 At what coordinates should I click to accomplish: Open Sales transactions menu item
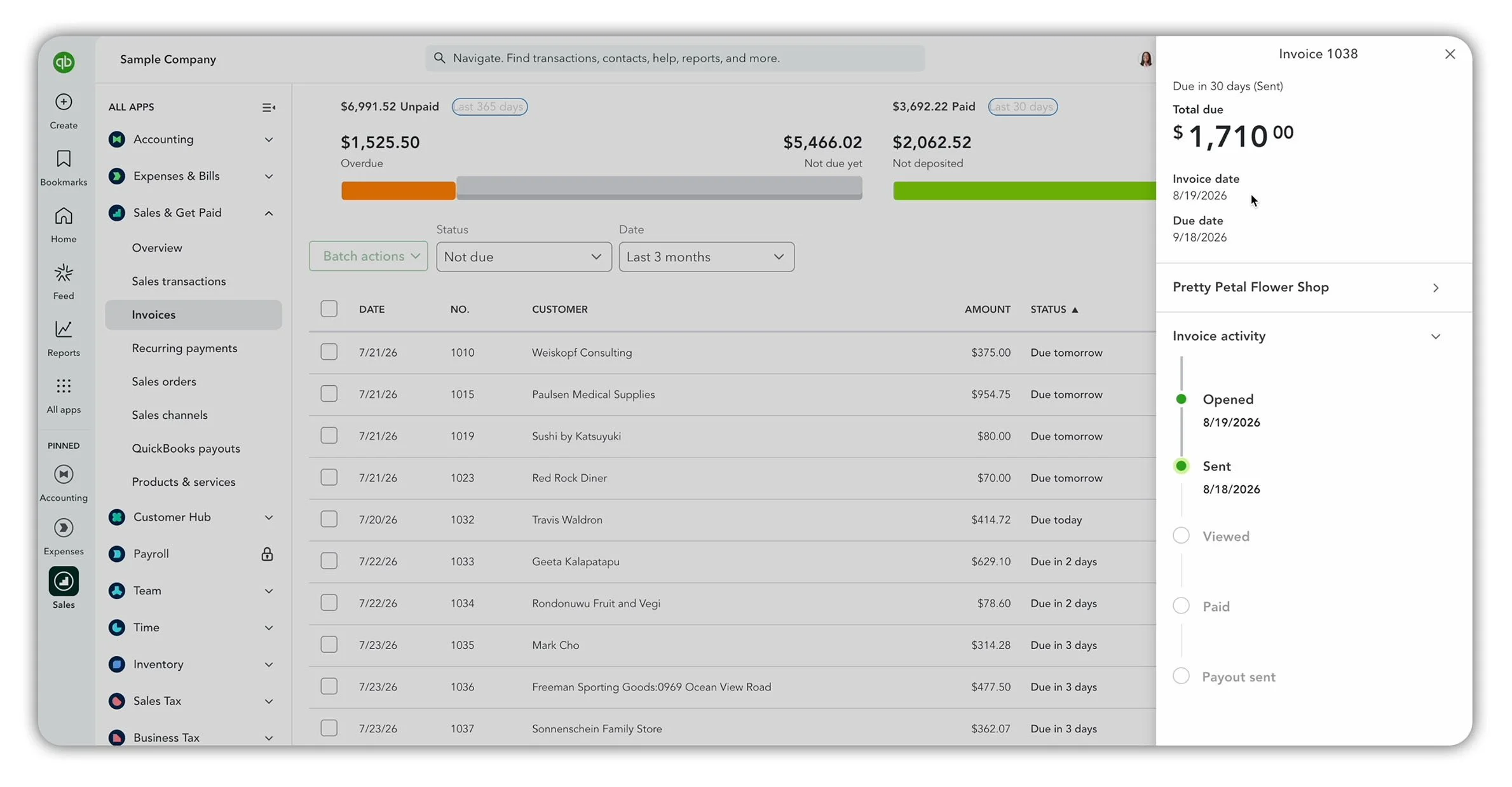tap(179, 281)
